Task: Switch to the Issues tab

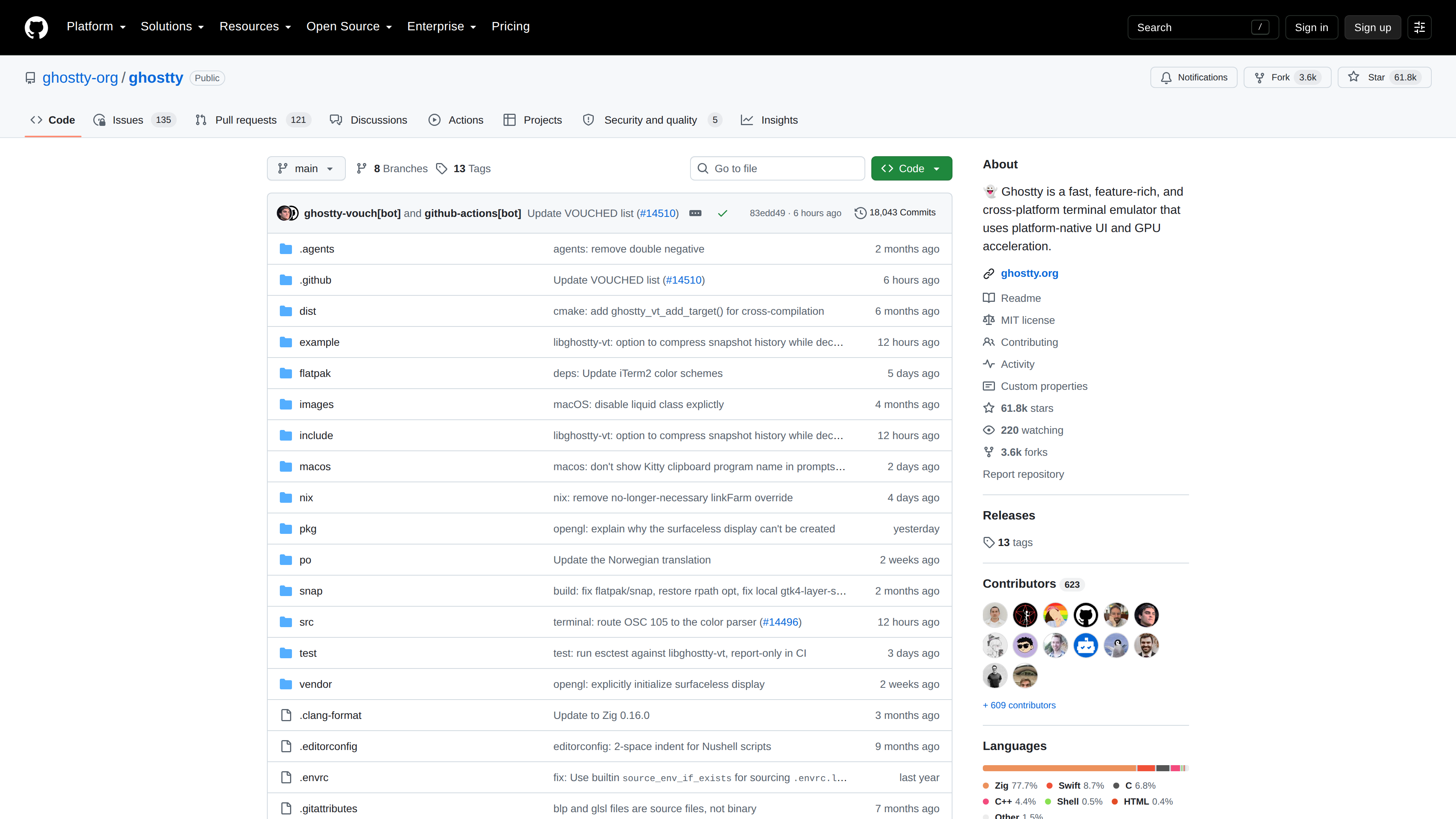Action: (135, 120)
